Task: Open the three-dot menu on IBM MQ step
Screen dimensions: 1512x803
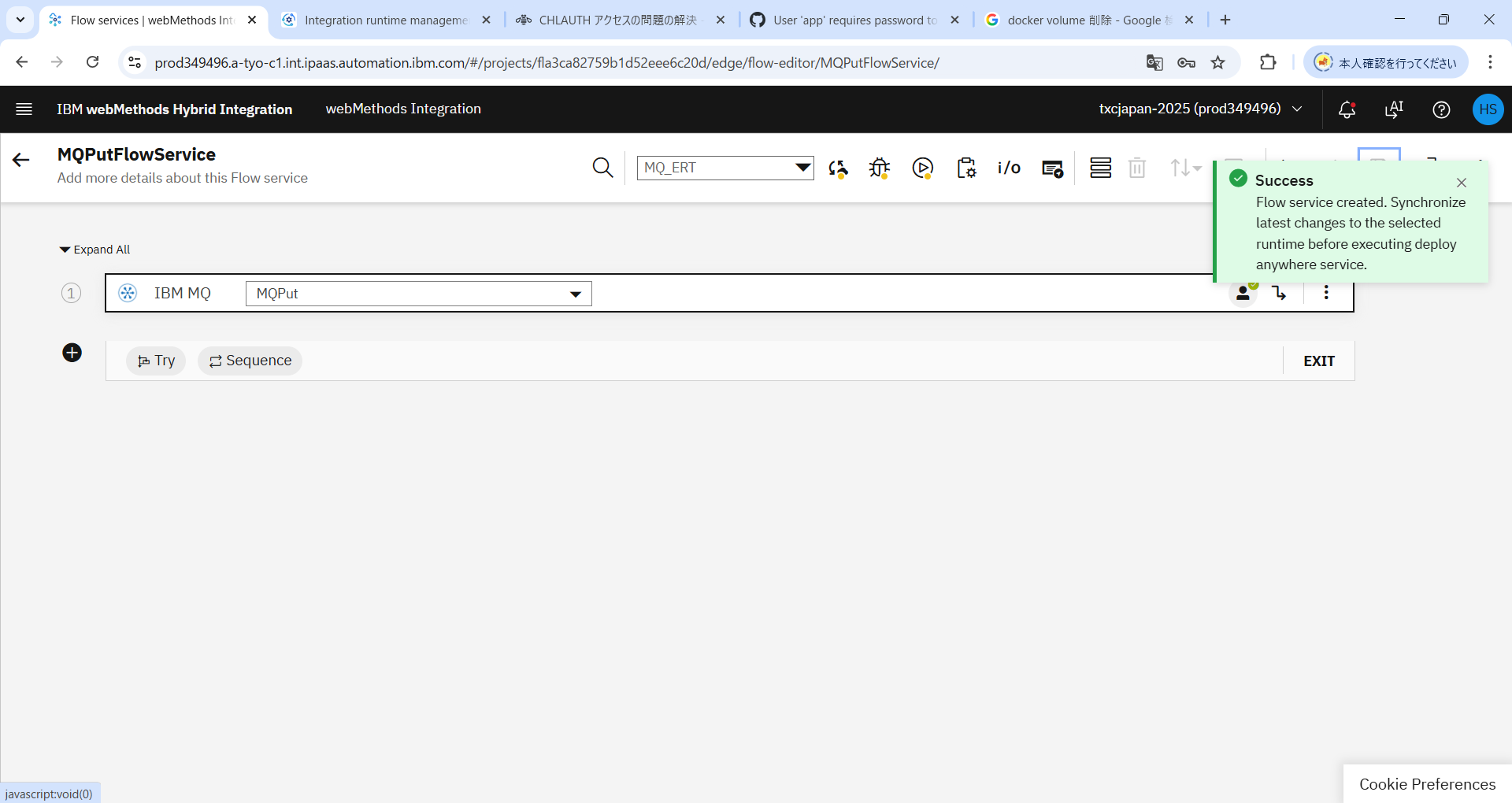Action: (1326, 293)
